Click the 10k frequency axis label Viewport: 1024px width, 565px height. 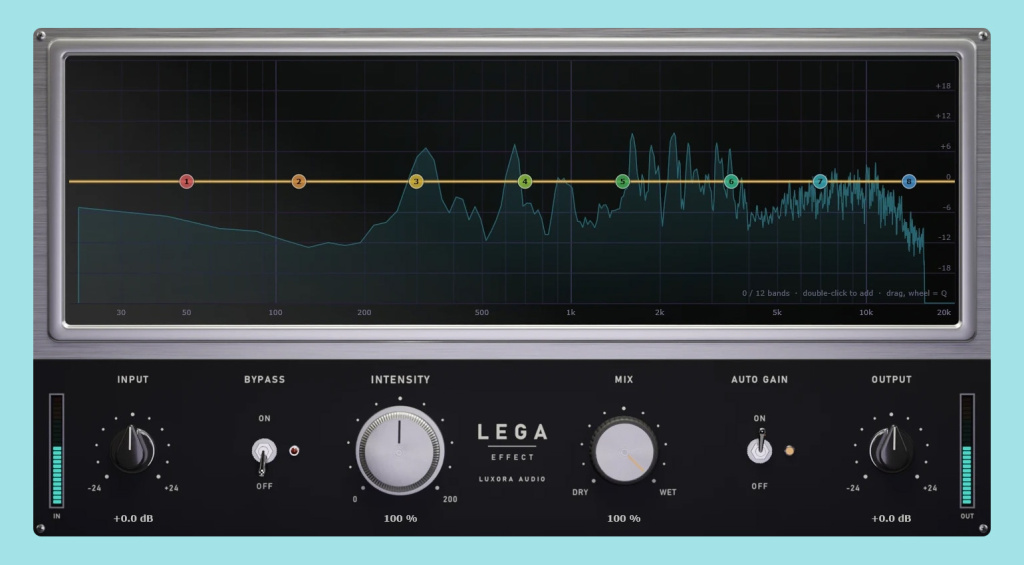click(866, 313)
